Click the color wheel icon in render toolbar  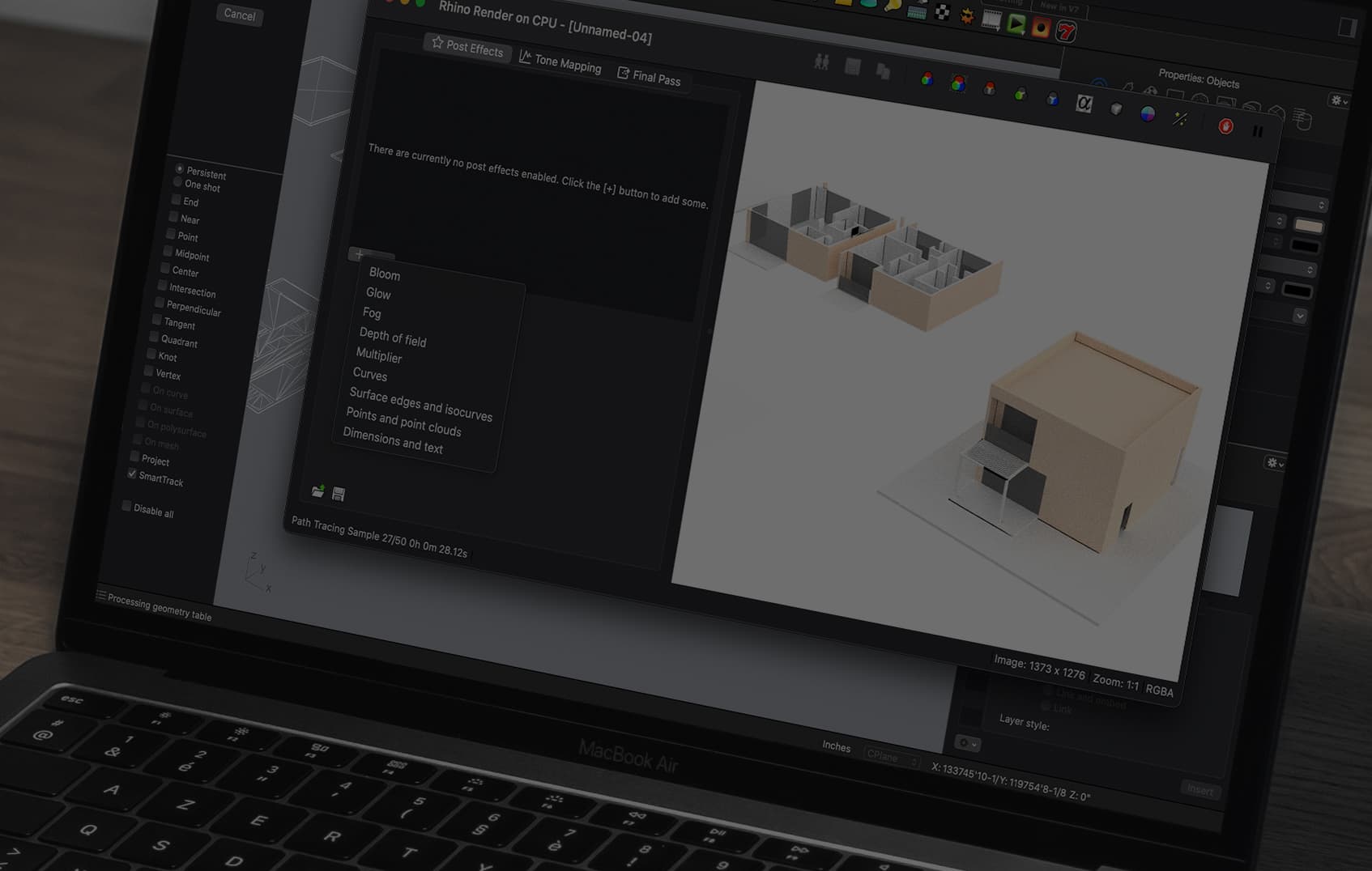[x=1147, y=116]
